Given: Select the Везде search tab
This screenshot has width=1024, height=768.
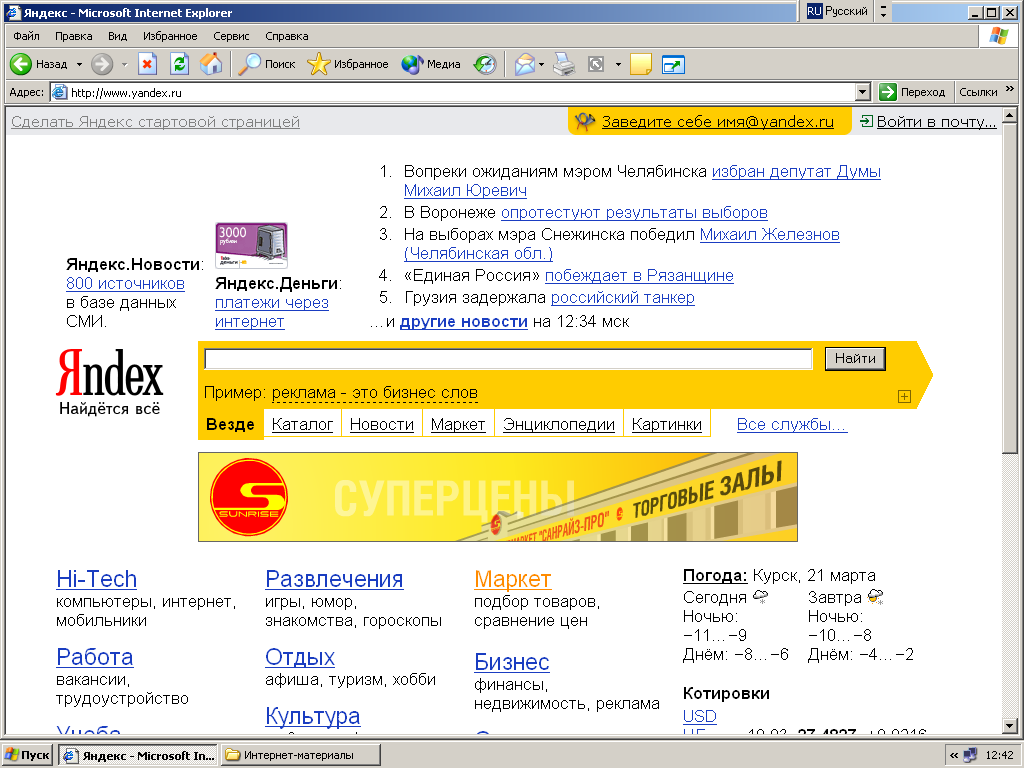Looking at the screenshot, I should coord(230,424).
